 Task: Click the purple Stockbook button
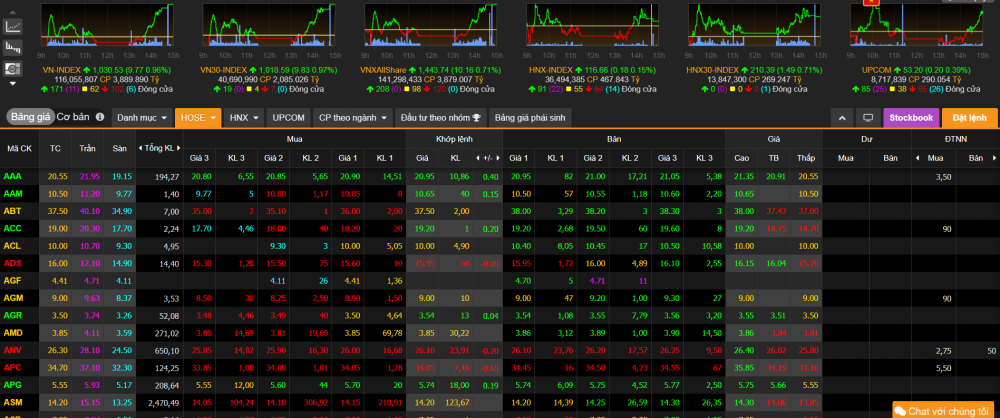point(911,117)
